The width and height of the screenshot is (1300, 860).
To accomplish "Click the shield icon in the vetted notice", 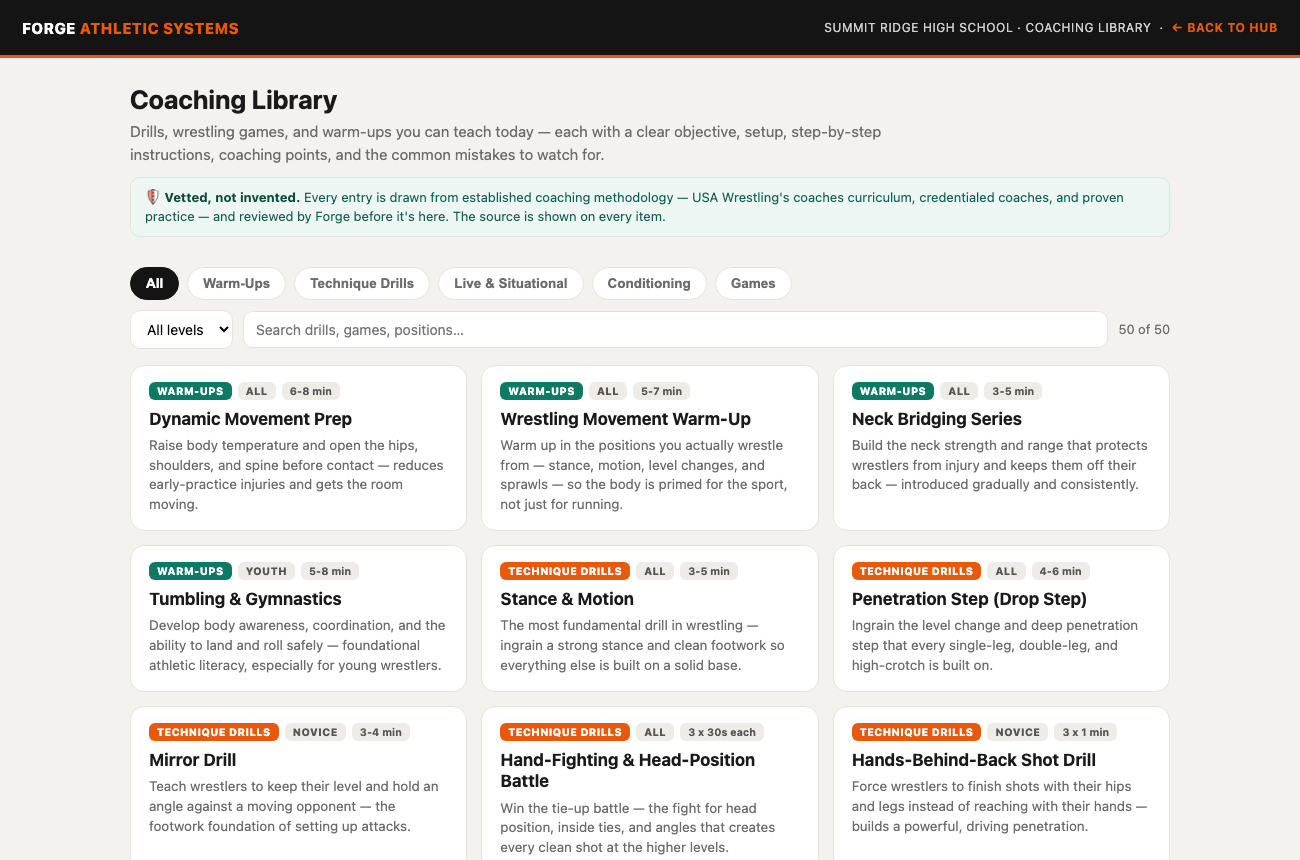I will tap(152, 197).
